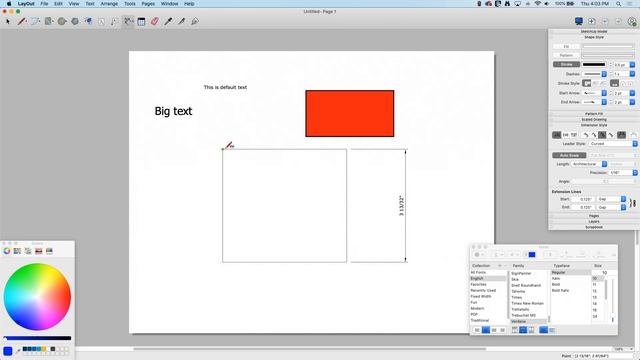
Task: Expand the Scaled Drawing panel
Action: pyautogui.click(x=593, y=120)
